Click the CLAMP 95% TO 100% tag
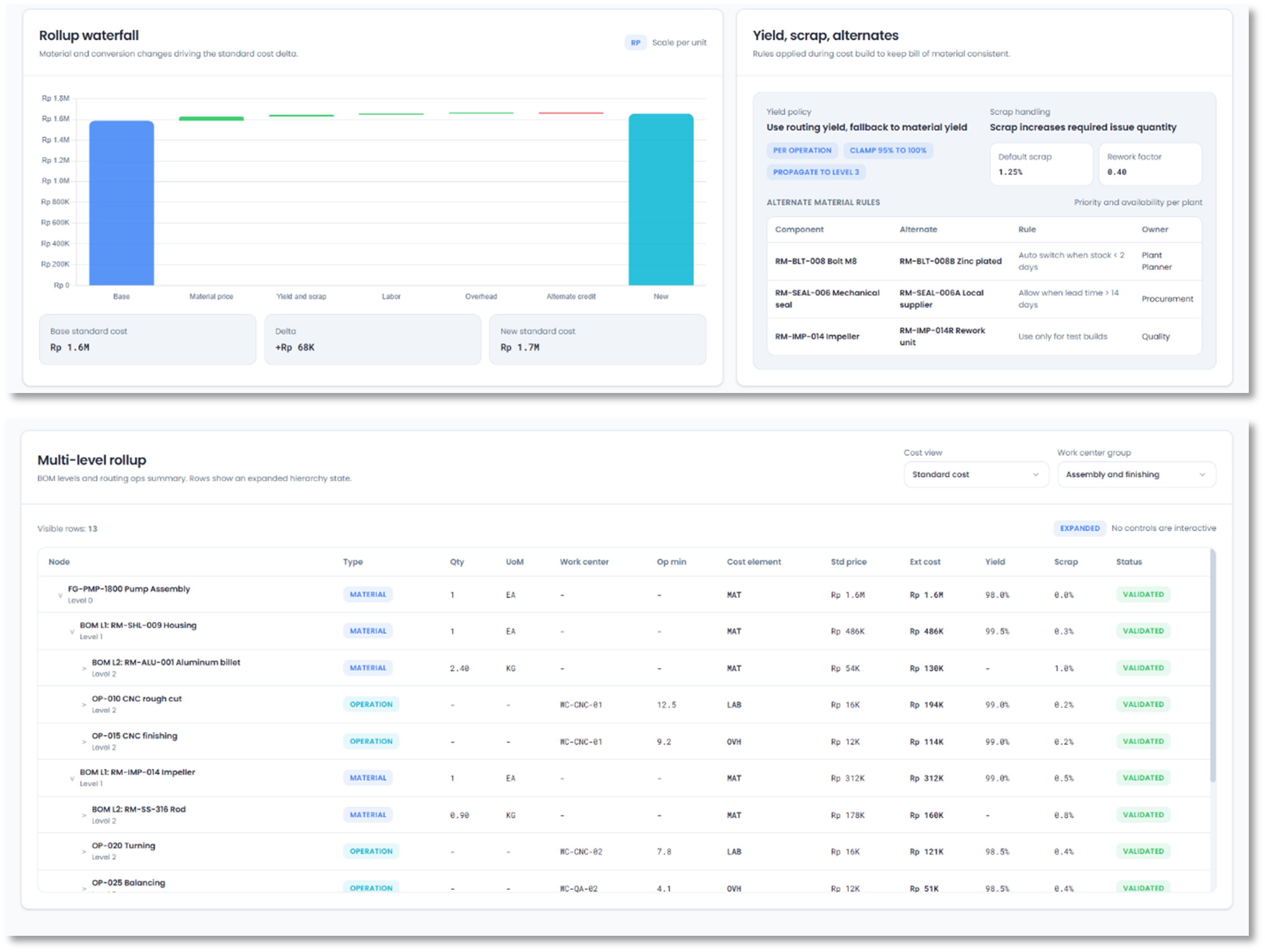The image size is (1265, 952). [888, 150]
